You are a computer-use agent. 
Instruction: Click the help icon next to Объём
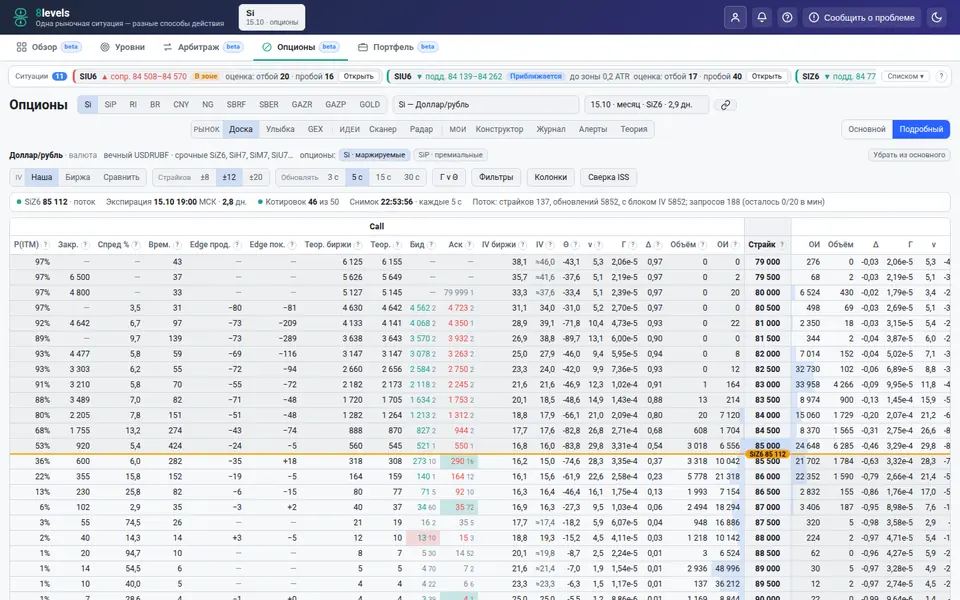click(703, 245)
